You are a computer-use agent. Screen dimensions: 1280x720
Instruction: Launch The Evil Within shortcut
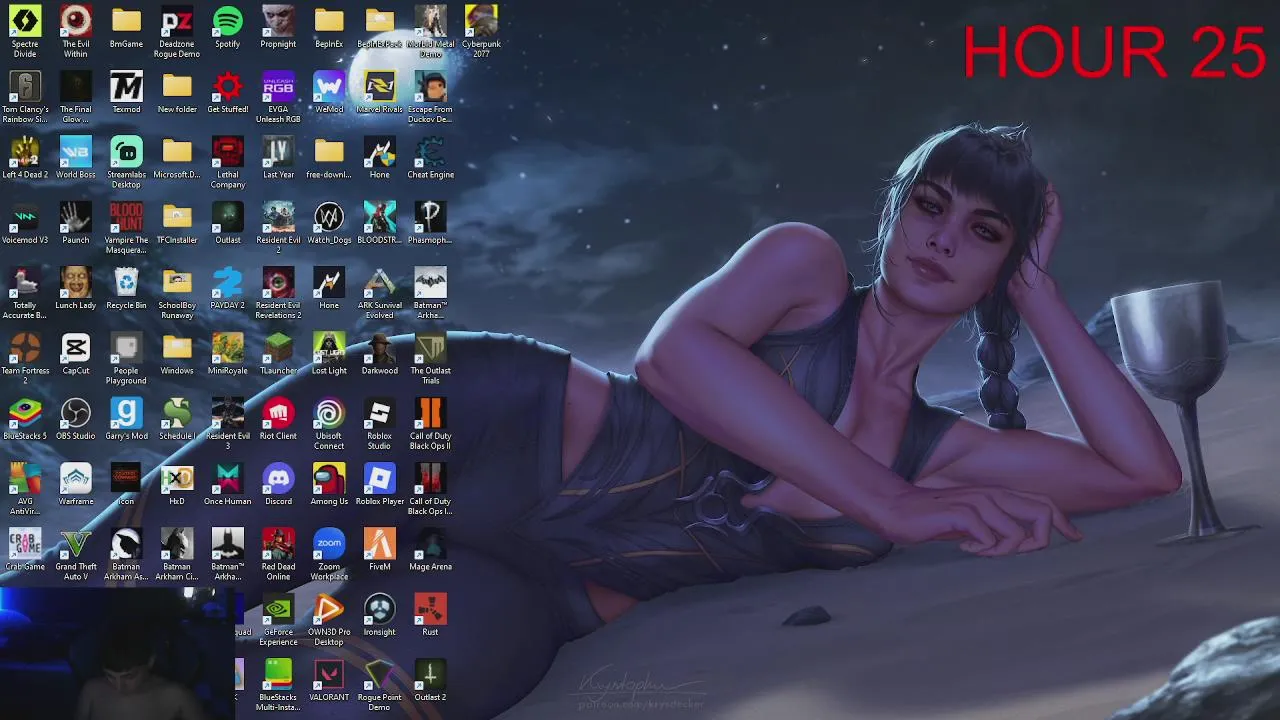[76, 21]
